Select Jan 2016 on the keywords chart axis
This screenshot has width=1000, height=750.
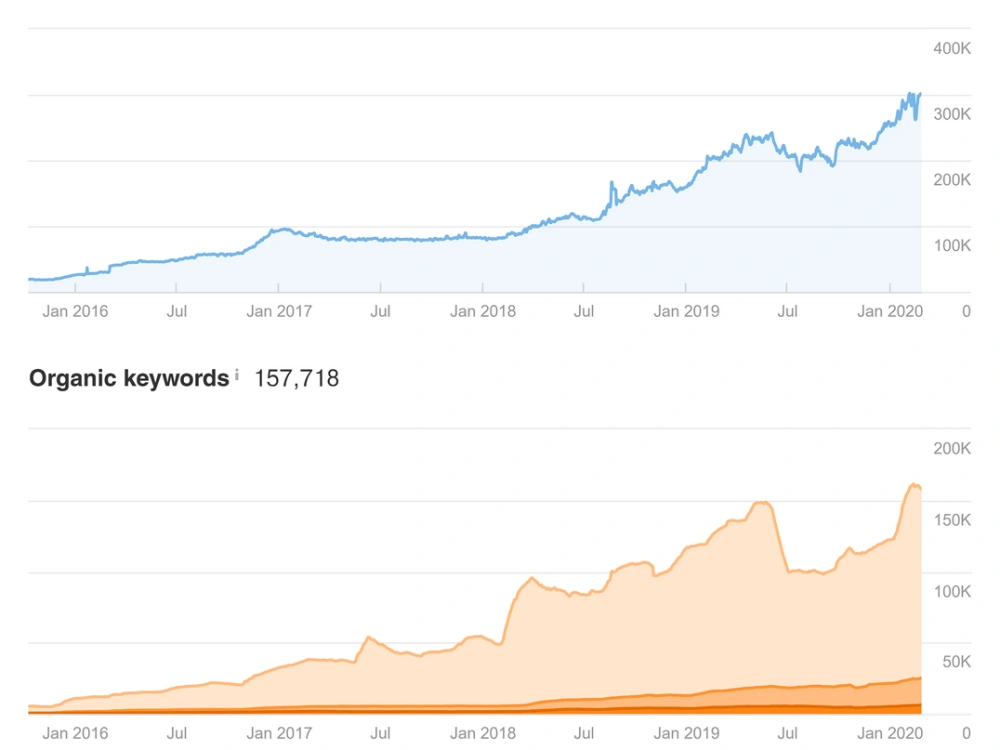tap(75, 733)
